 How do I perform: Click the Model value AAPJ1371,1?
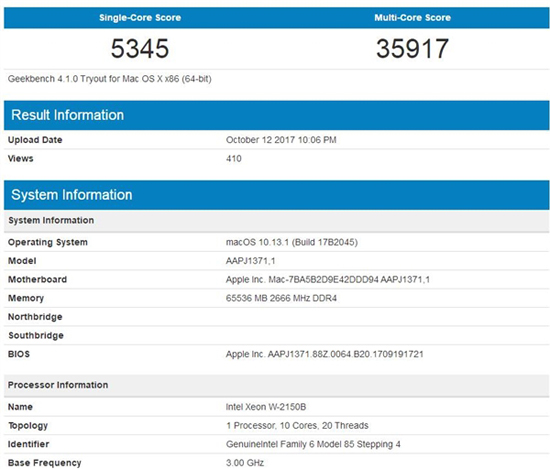pos(250,261)
